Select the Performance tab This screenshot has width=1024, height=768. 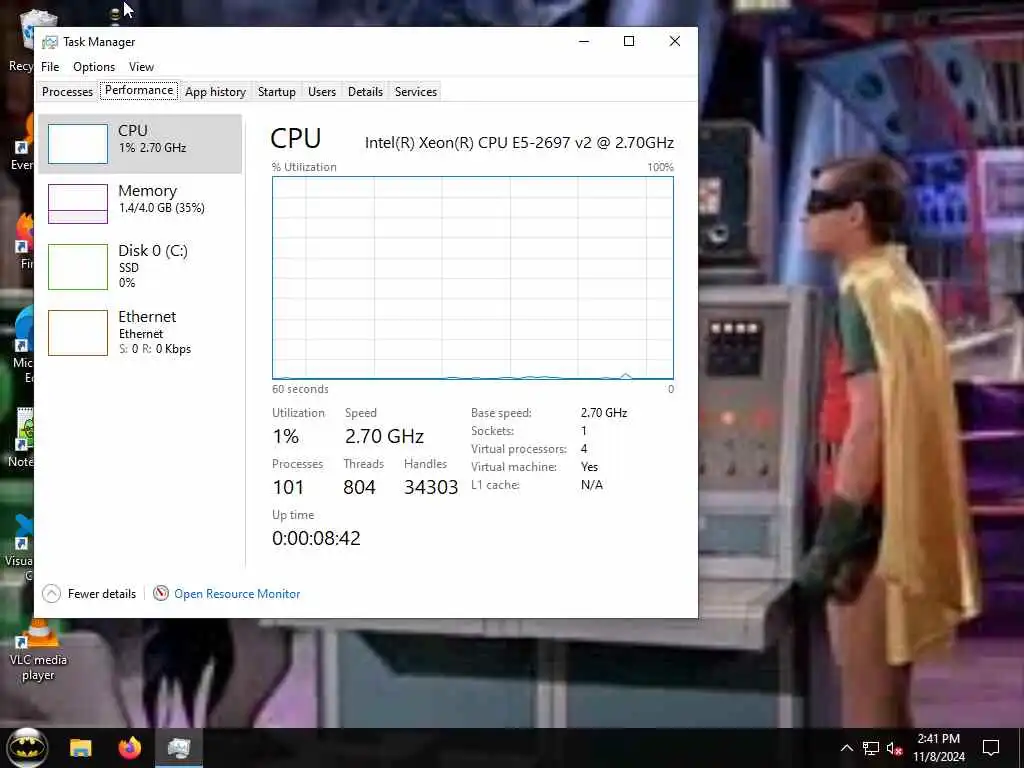[x=139, y=90]
